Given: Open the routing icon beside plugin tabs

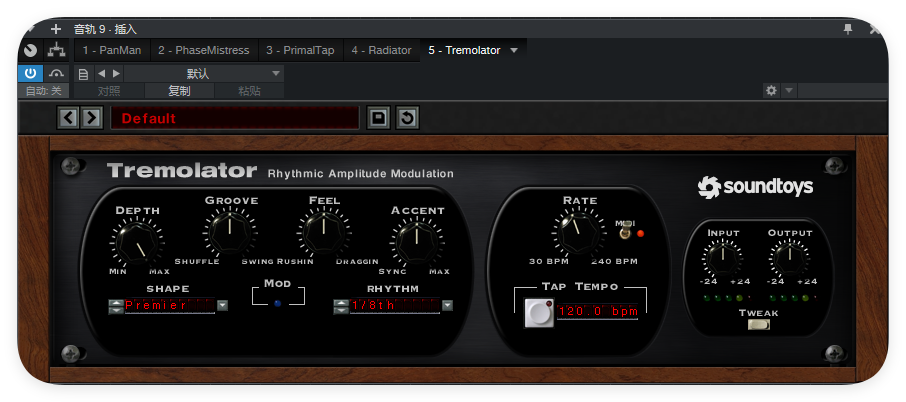Looking at the screenshot, I should pyautogui.click(x=56, y=50).
